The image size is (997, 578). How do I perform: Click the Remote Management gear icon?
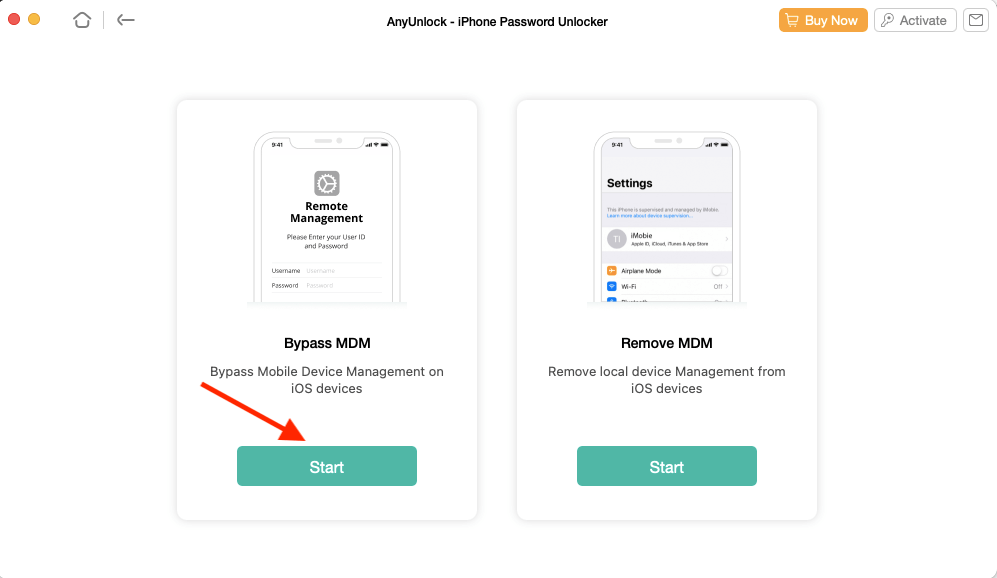327,183
